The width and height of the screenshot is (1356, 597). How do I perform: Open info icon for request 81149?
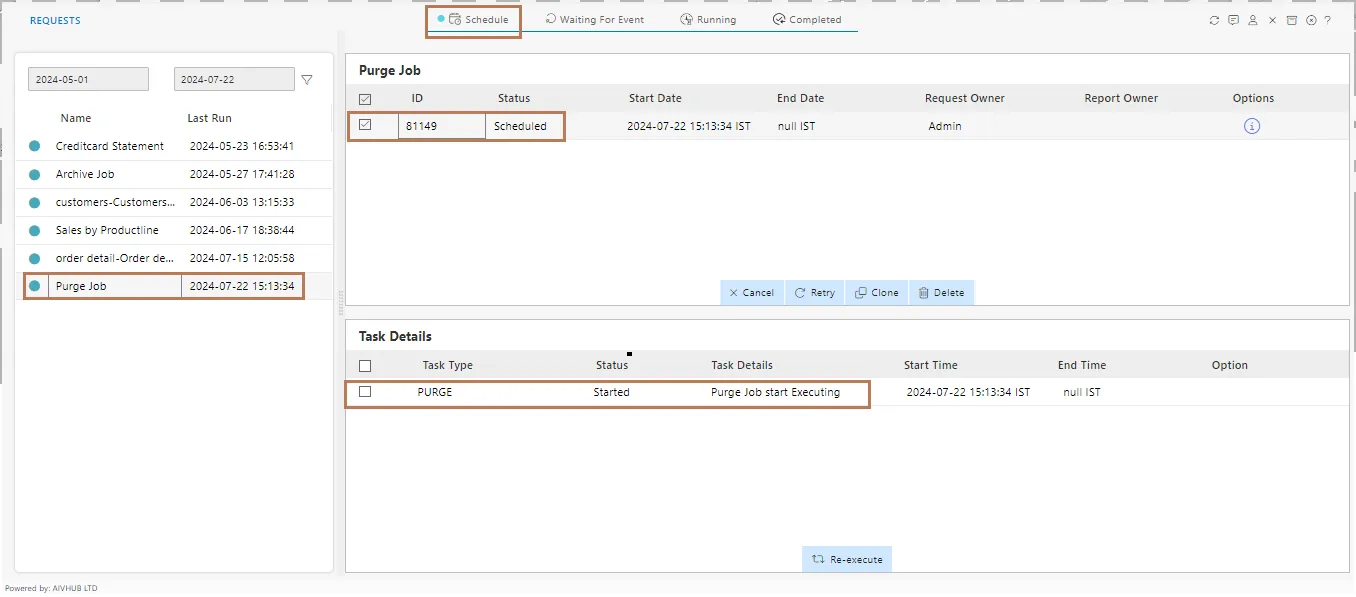(x=1251, y=126)
